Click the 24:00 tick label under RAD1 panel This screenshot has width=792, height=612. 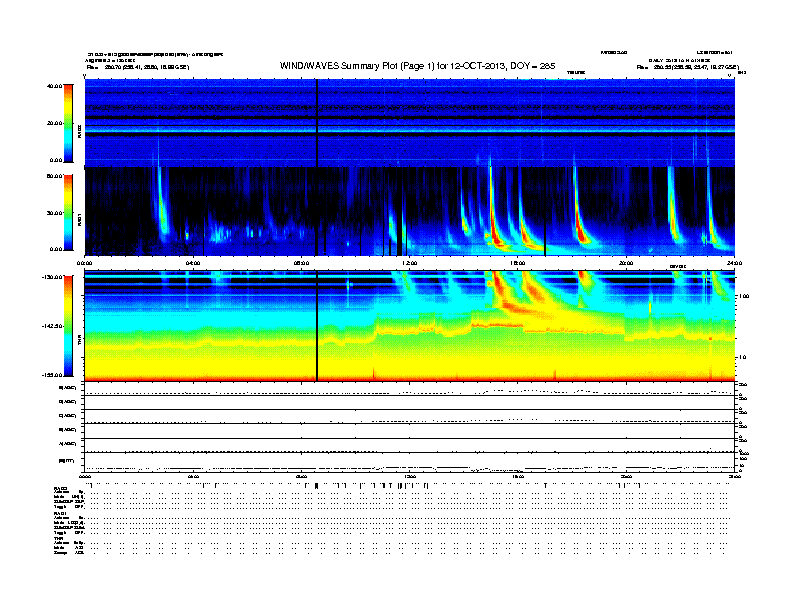[734, 263]
